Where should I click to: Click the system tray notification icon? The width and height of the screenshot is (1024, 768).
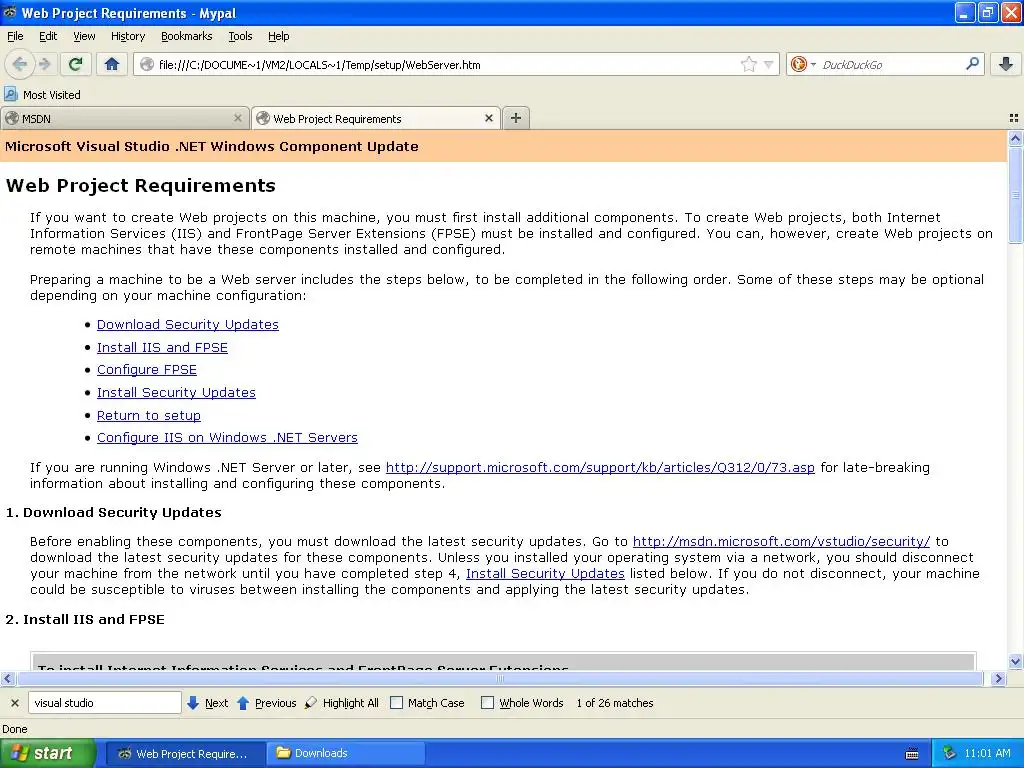(949, 753)
